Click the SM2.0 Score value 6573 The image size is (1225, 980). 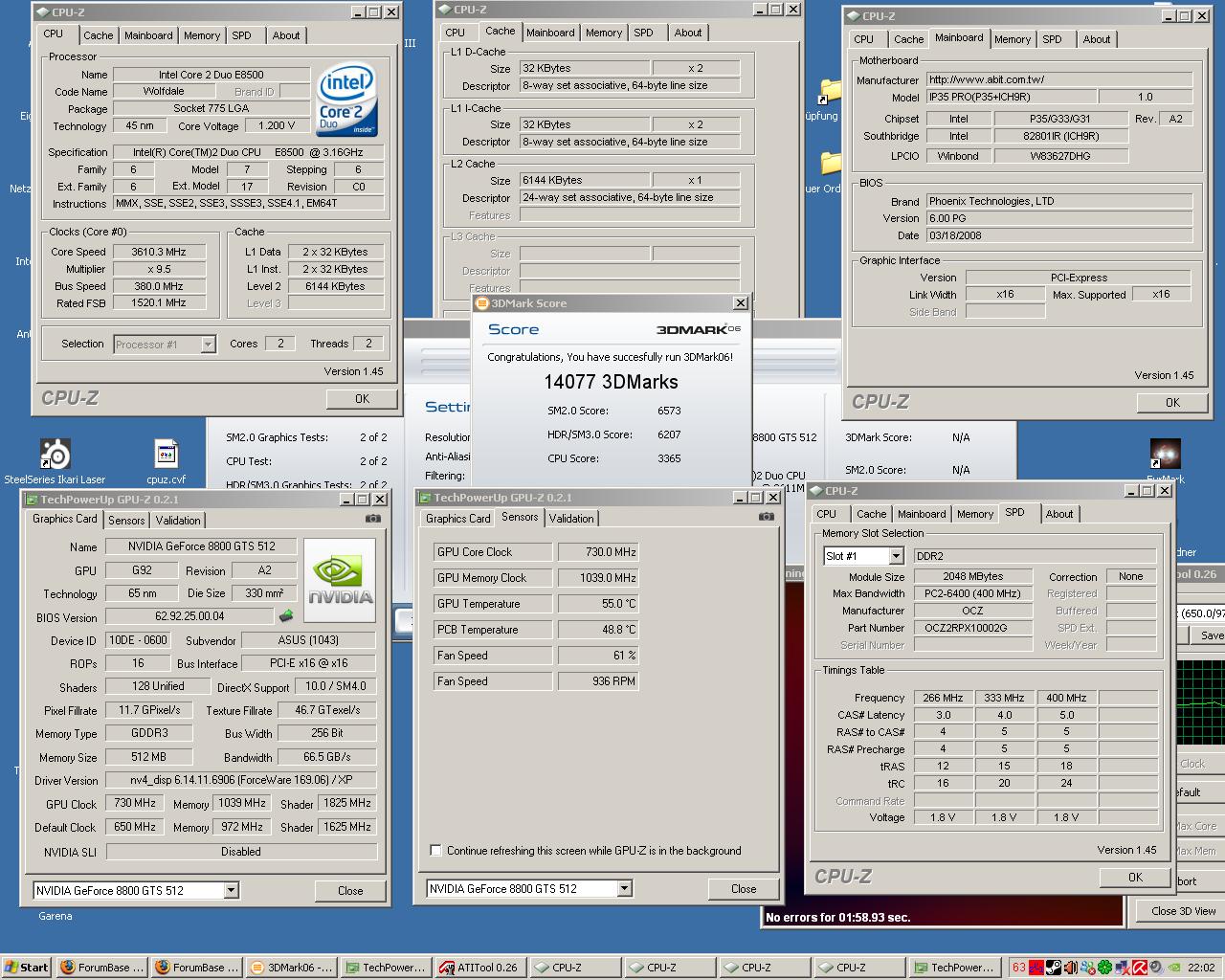(x=669, y=411)
